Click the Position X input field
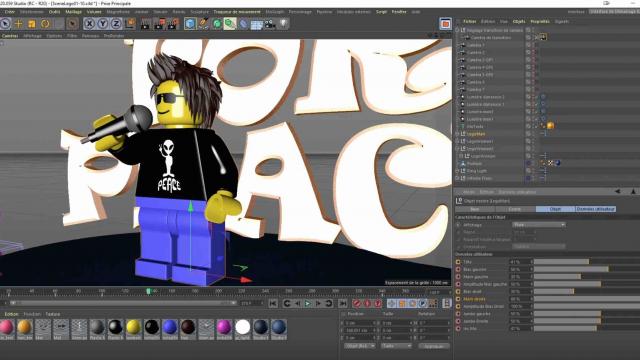This screenshot has height=360, width=640. pos(361,323)
